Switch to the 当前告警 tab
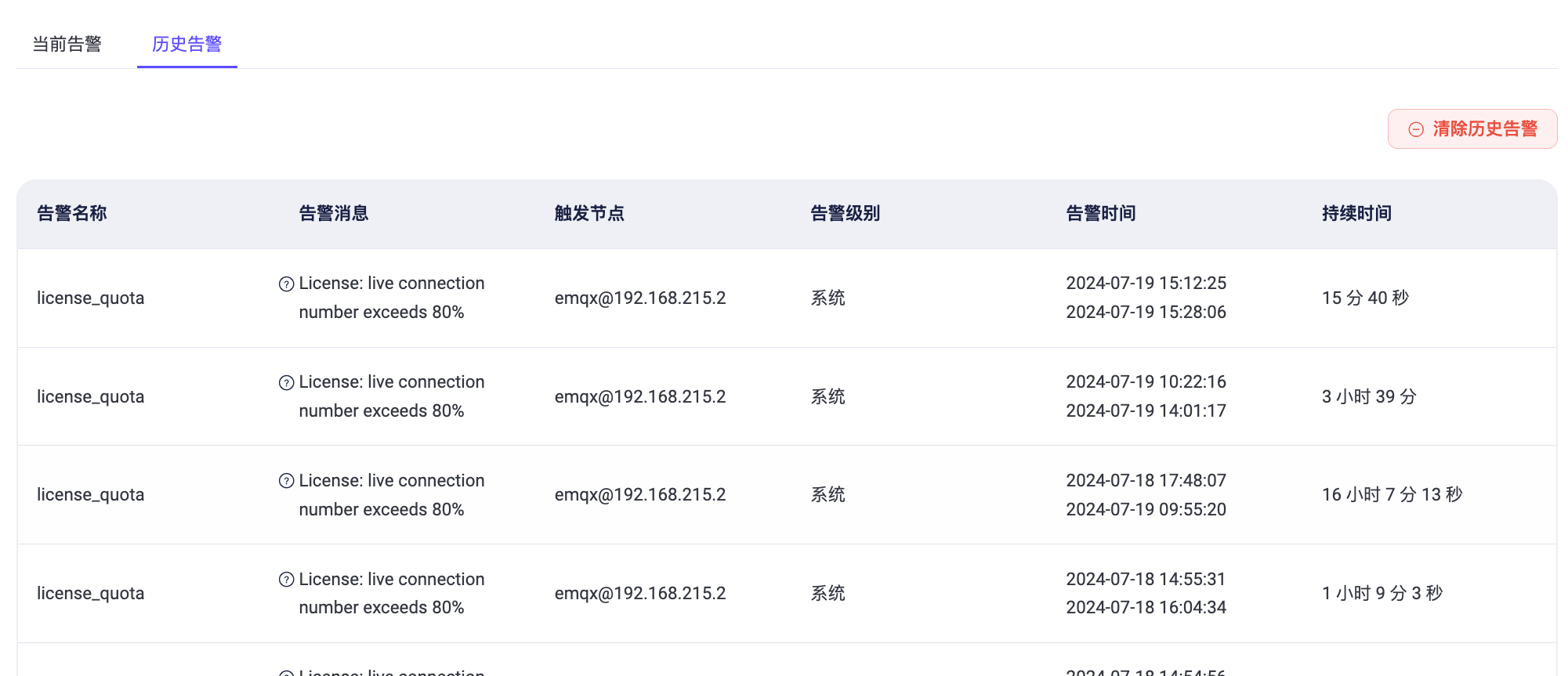 point(67,44)
